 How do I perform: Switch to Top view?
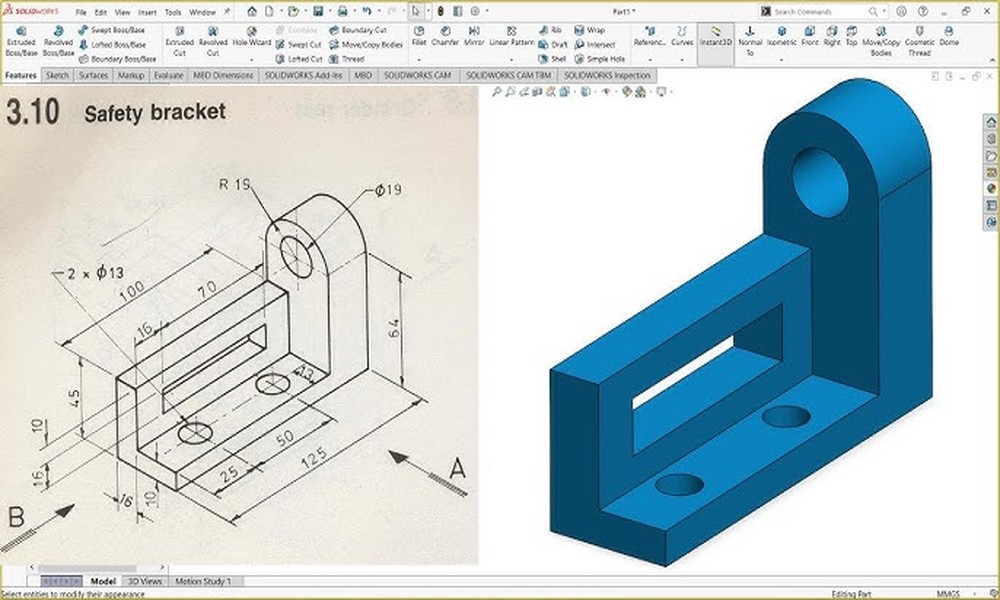click(x=851, y=36)
